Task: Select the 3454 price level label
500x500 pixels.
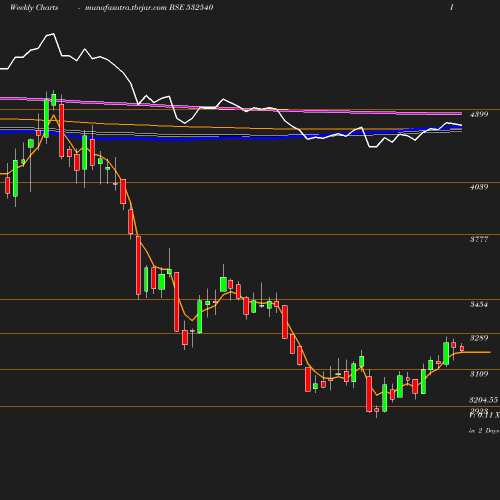Action: point(479,304)
